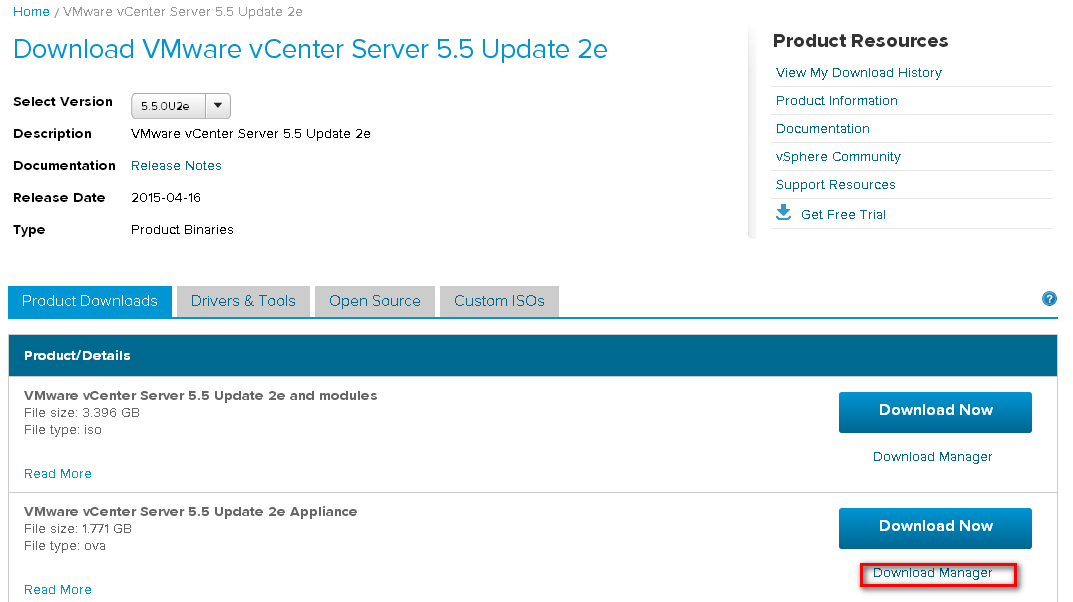1073x602 pixels.
Task: Click the 'File size: 3.396 GB' text
Action: point(81,413)
